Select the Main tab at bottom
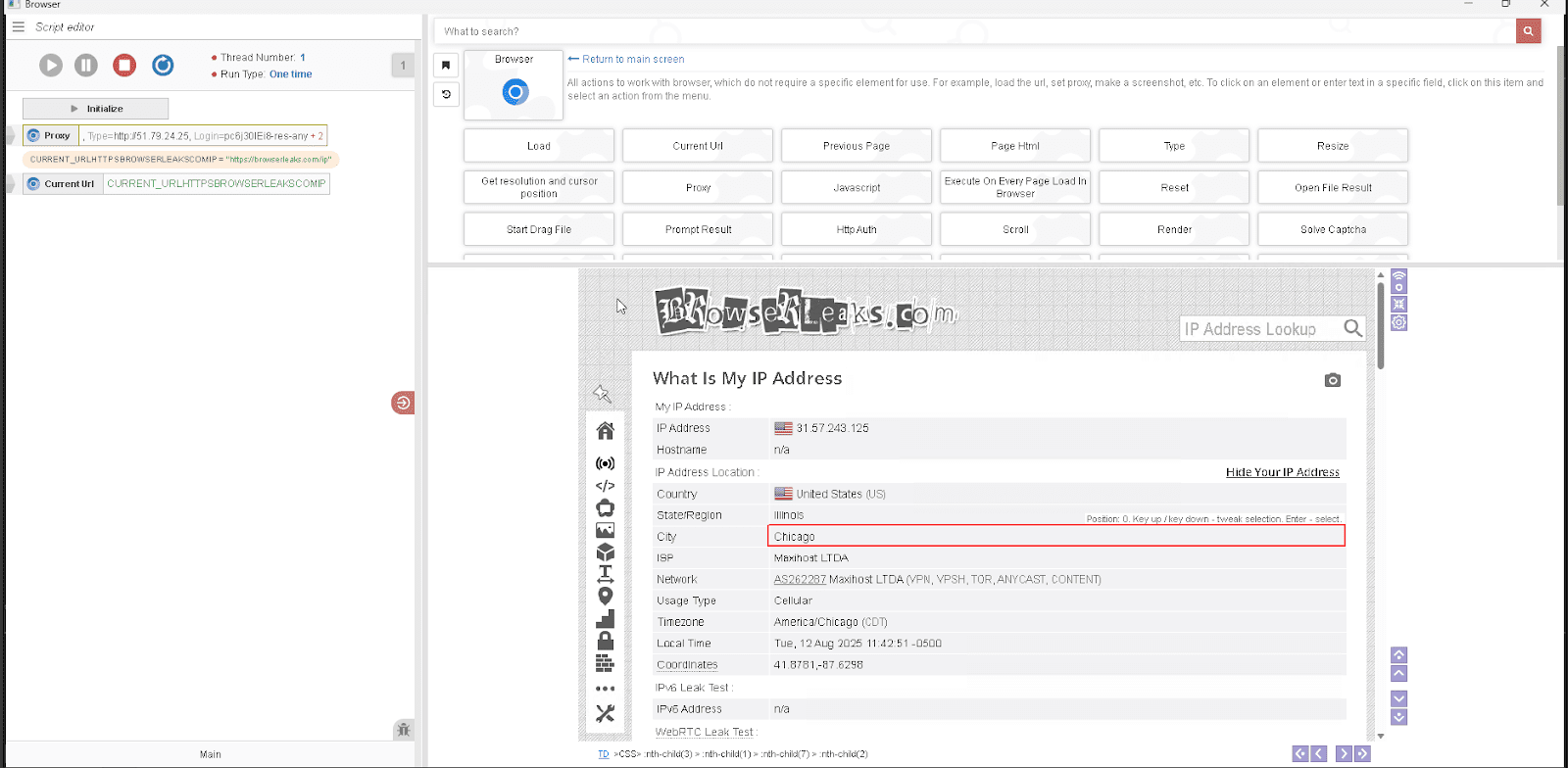Screen dimensions: 1568x768 tap(210, 754)
